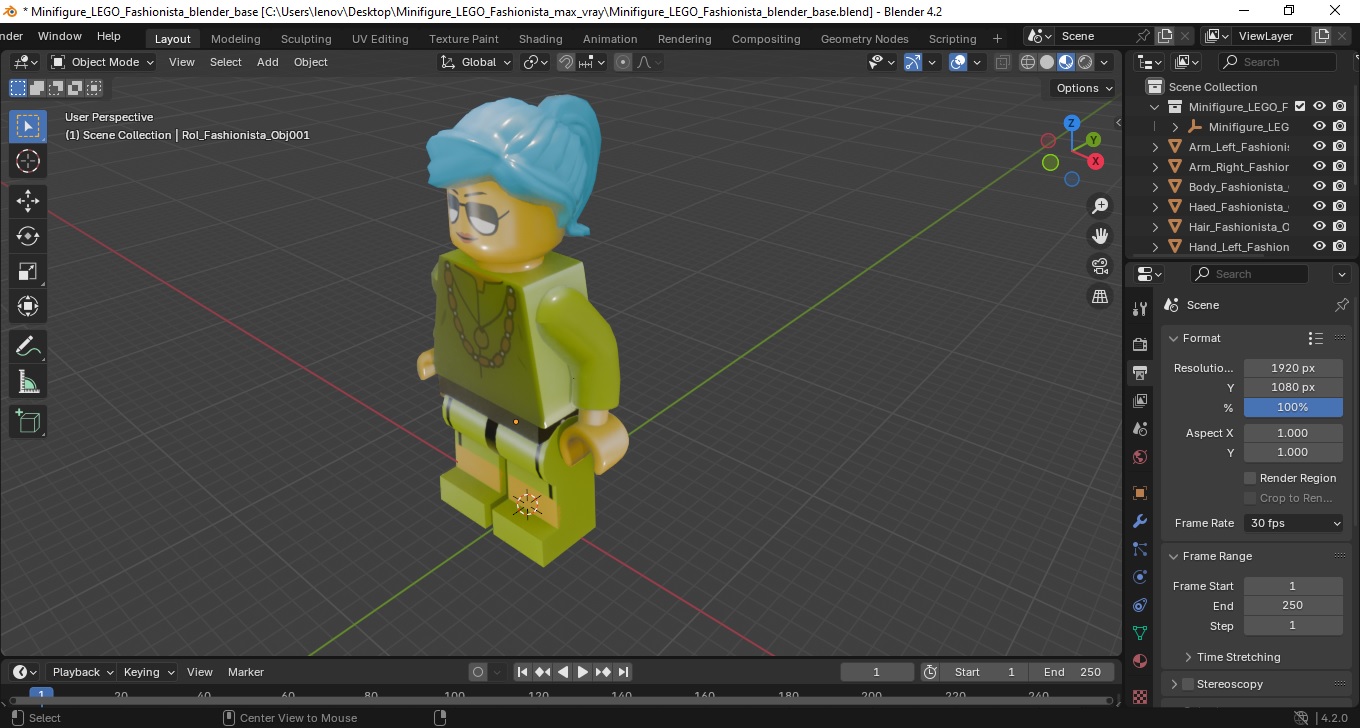Switch orthographic perspective grid icon
This screenshot has height=728, width=1360.
point(1100,296)
